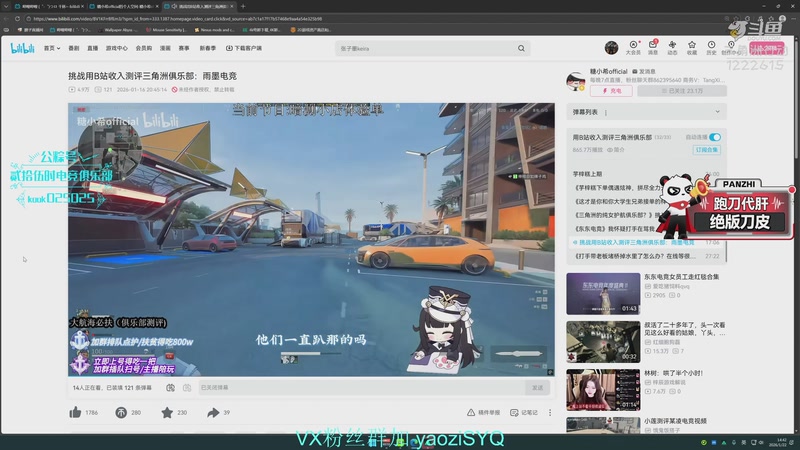This screenshot has width=800, height=450.
Task: Open the 直播 nav item
Action: coord(92,48)
